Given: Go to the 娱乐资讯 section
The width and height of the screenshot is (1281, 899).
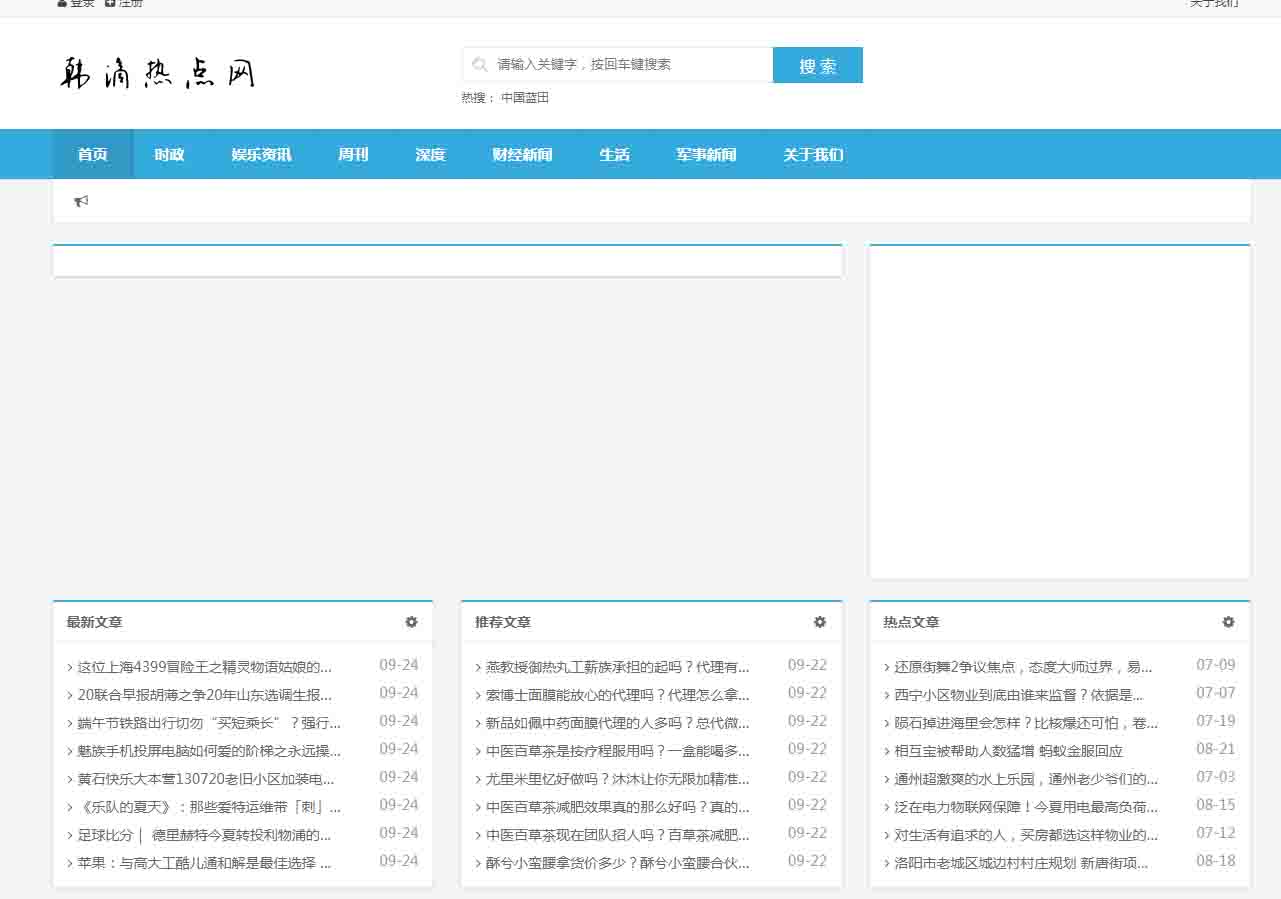Looking at the screenshot, I should coord(261,155).
